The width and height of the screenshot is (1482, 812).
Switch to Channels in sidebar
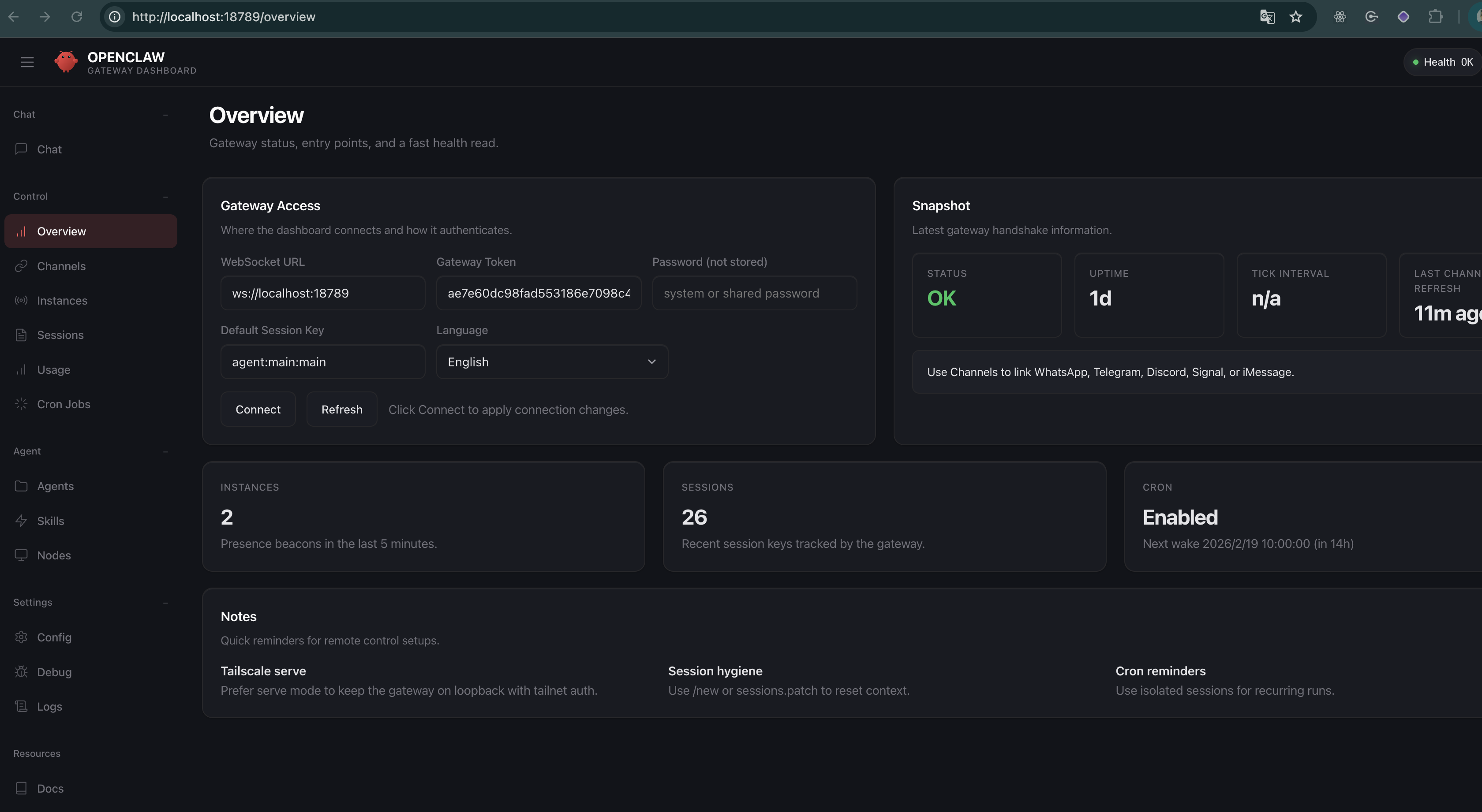click(61, 266)
